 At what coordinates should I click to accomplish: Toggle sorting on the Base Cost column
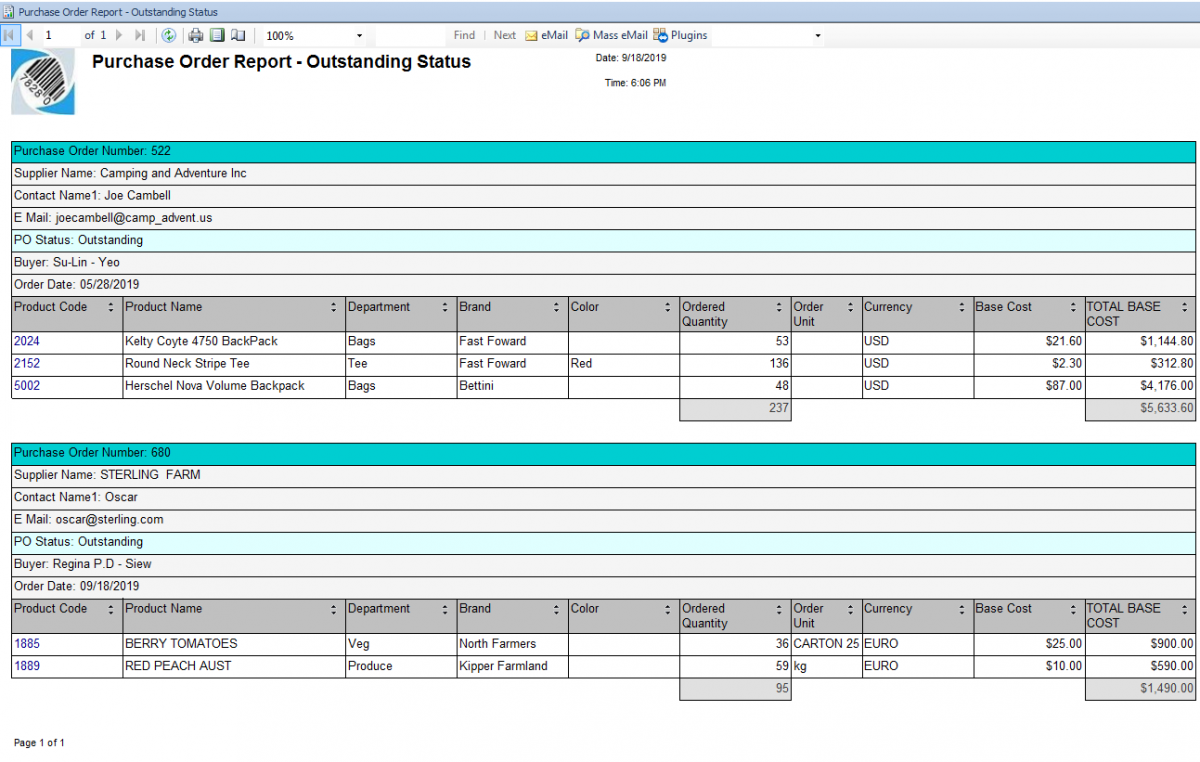point(1071,308)
